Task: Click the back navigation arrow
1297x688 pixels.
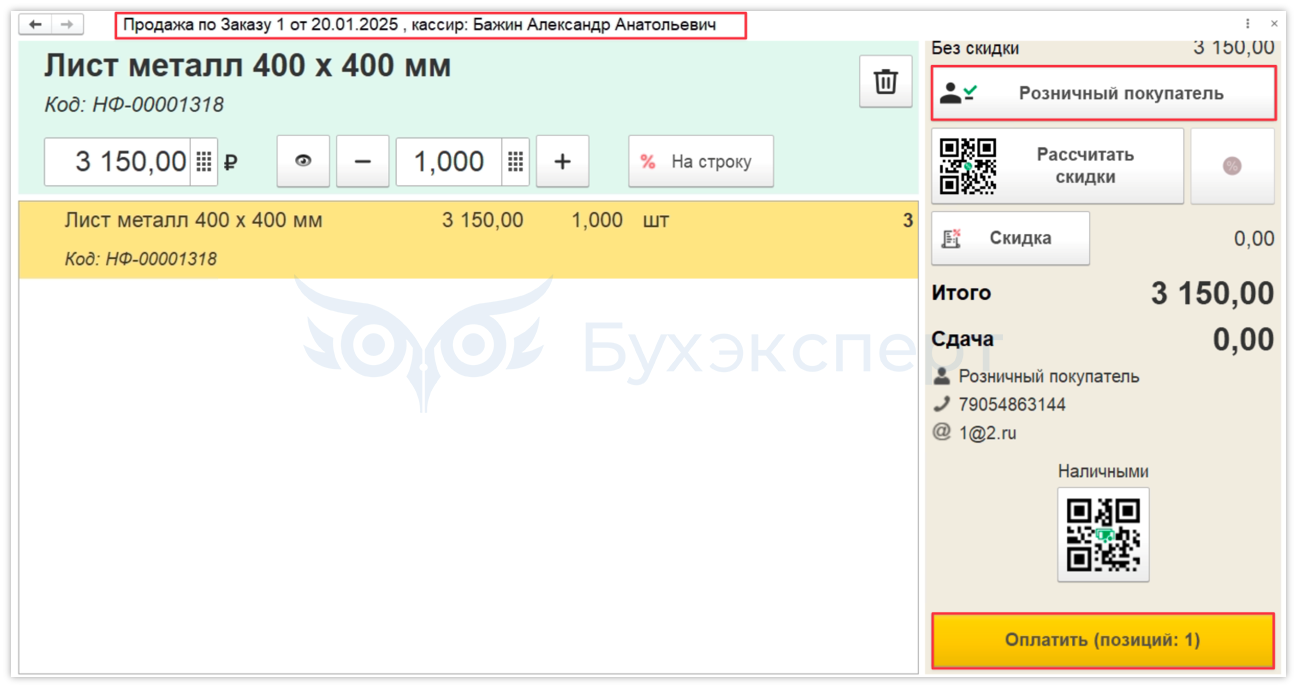Action: [x=35, y=24]
